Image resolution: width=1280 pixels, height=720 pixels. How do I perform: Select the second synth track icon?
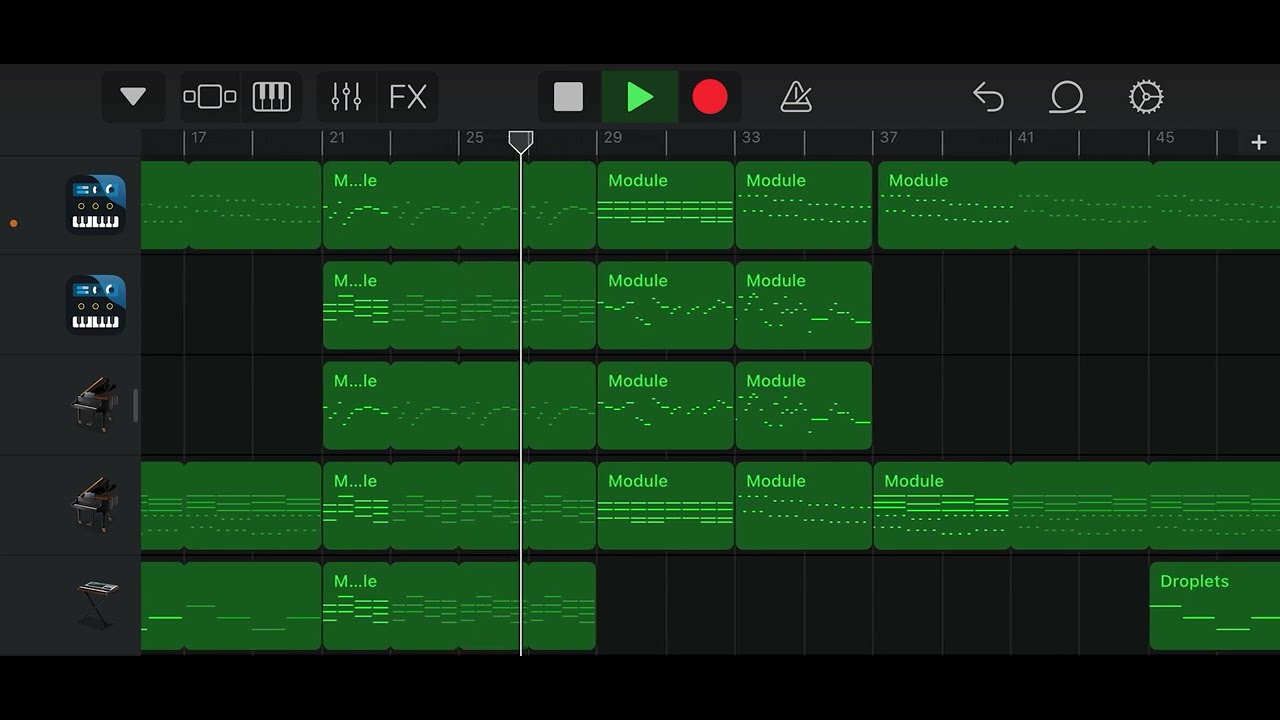[x=96, y=305]
